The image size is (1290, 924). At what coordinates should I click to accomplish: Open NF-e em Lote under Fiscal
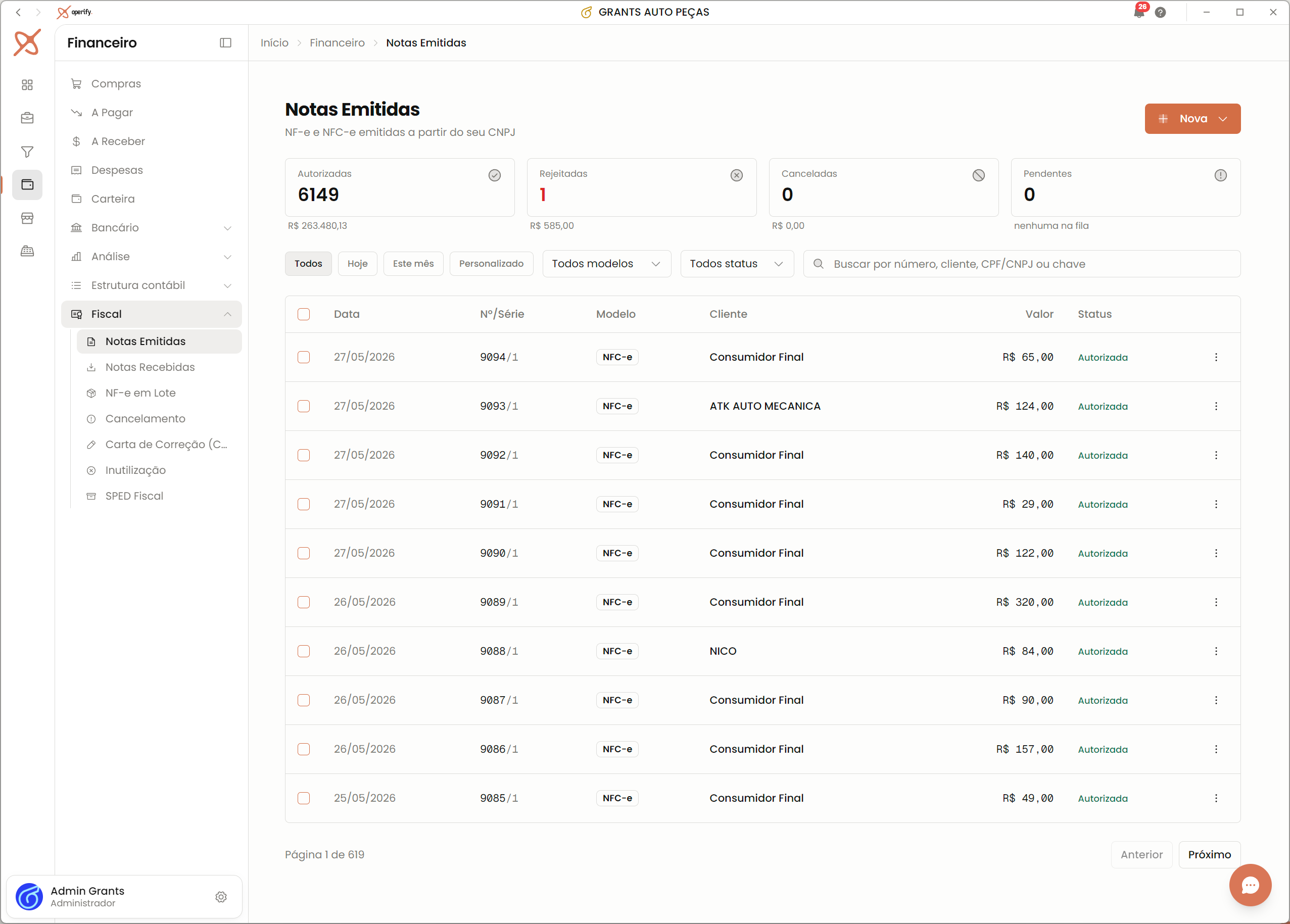click(159, 393)
